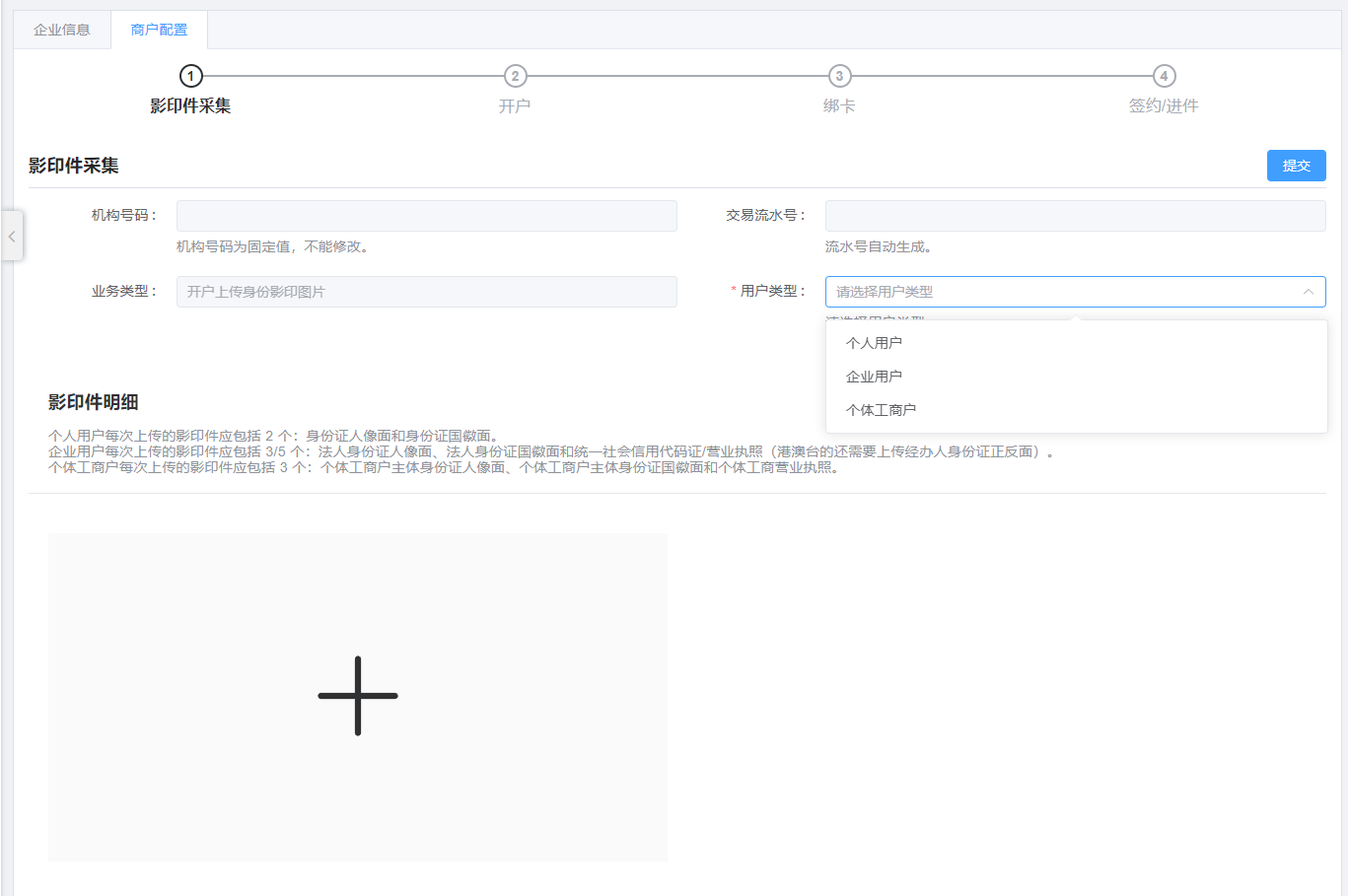
Task: Click step 1 circle 影印件采集
Action: tap(190, 76)
